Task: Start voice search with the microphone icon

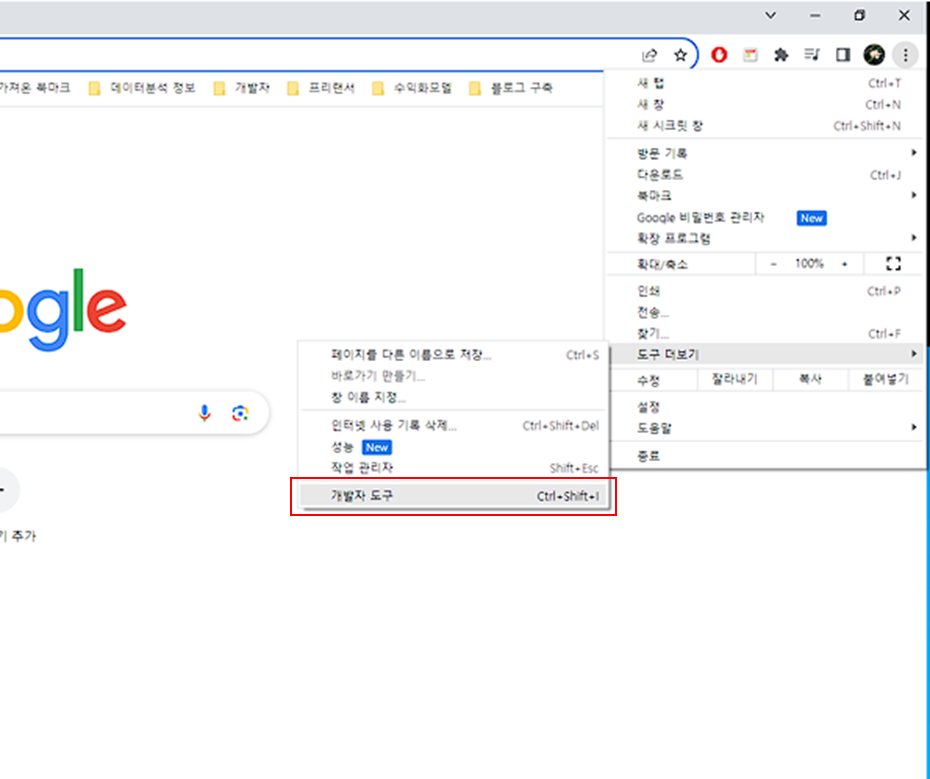Action: click(x=205, y=413)
